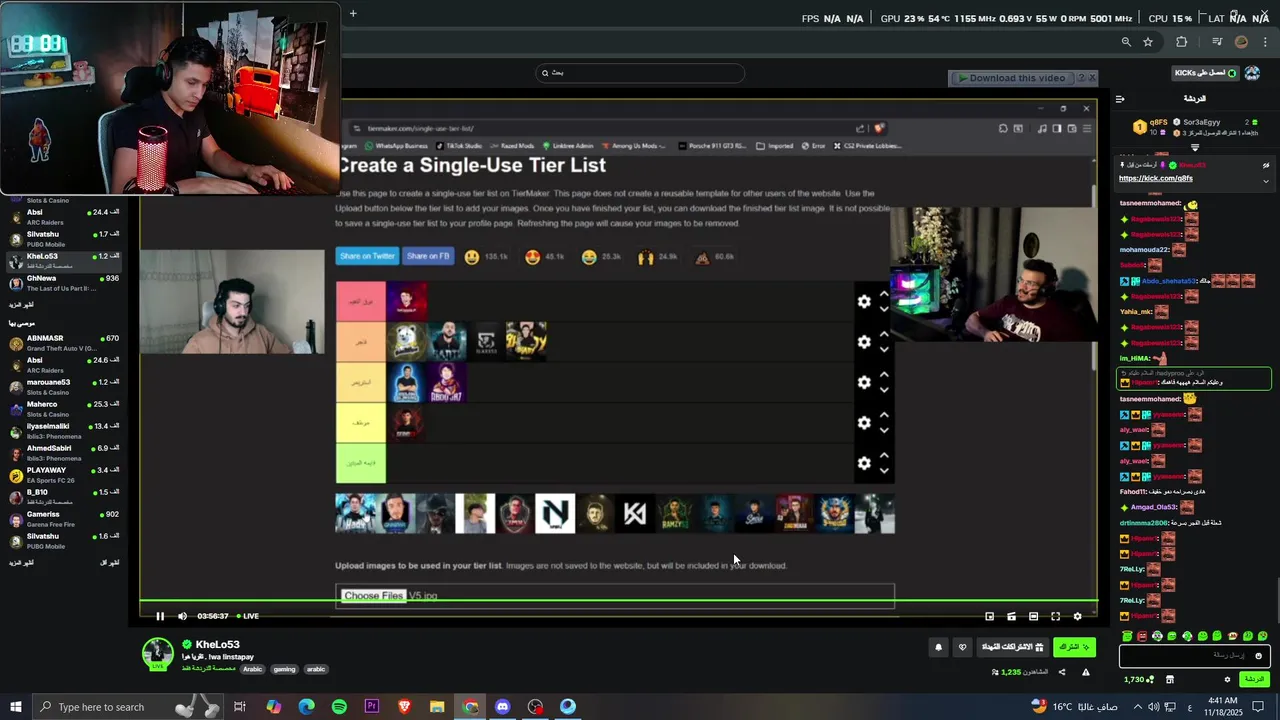Open Windows Start menu

[x=15, y=707]
